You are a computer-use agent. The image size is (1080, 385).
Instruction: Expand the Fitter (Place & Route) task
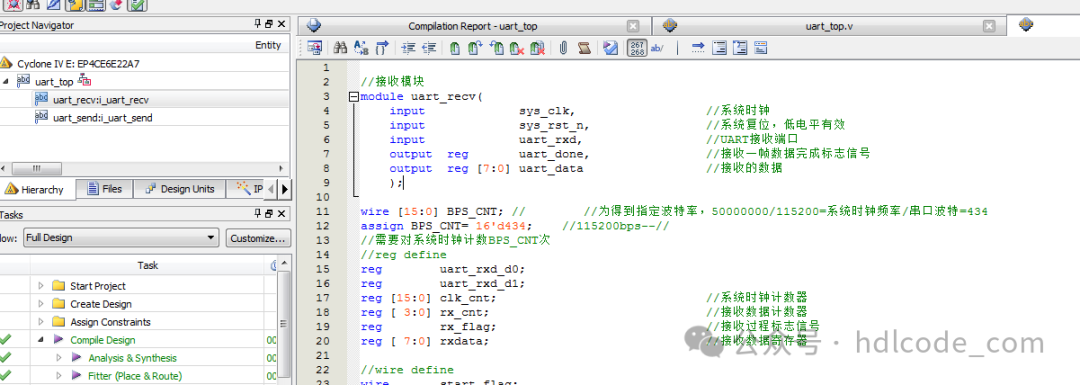click(x=59, y=376)
